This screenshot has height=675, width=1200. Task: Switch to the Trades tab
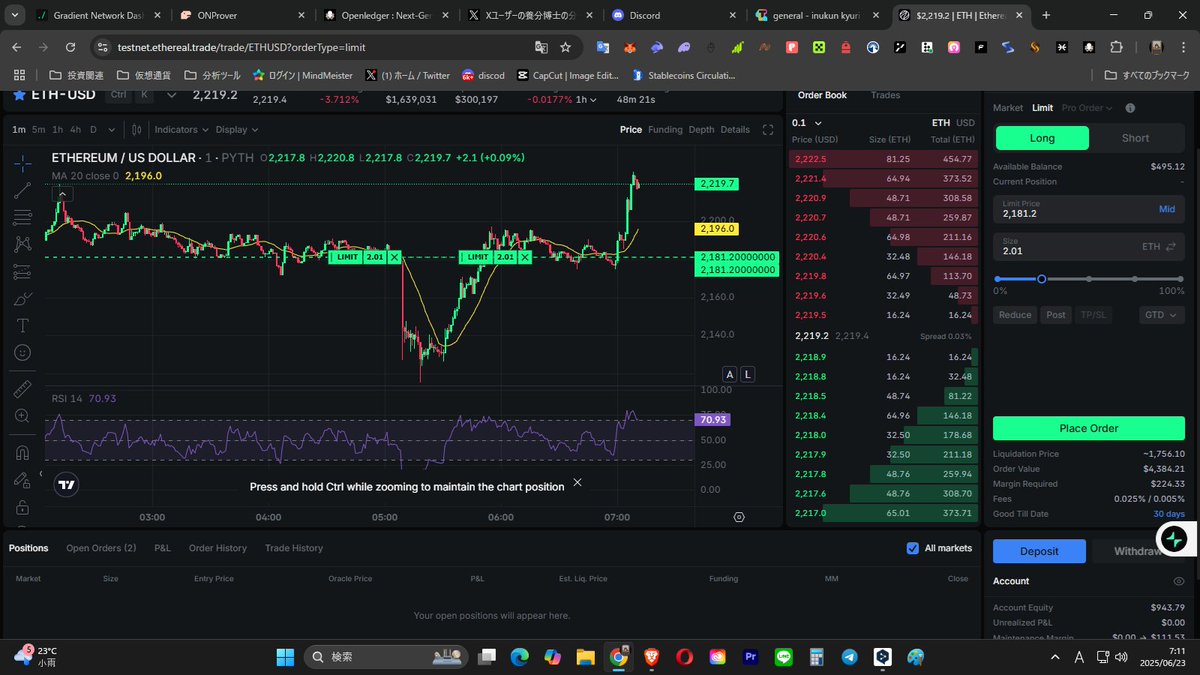click(x=885, y=95)
